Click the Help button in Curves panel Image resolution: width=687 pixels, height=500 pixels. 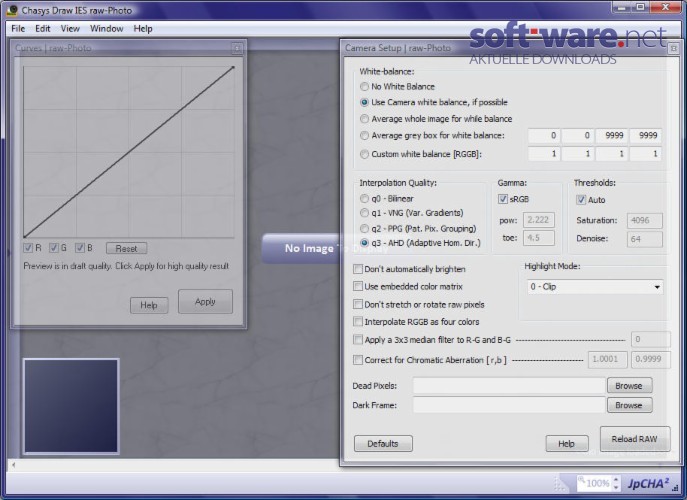[149, 305]
